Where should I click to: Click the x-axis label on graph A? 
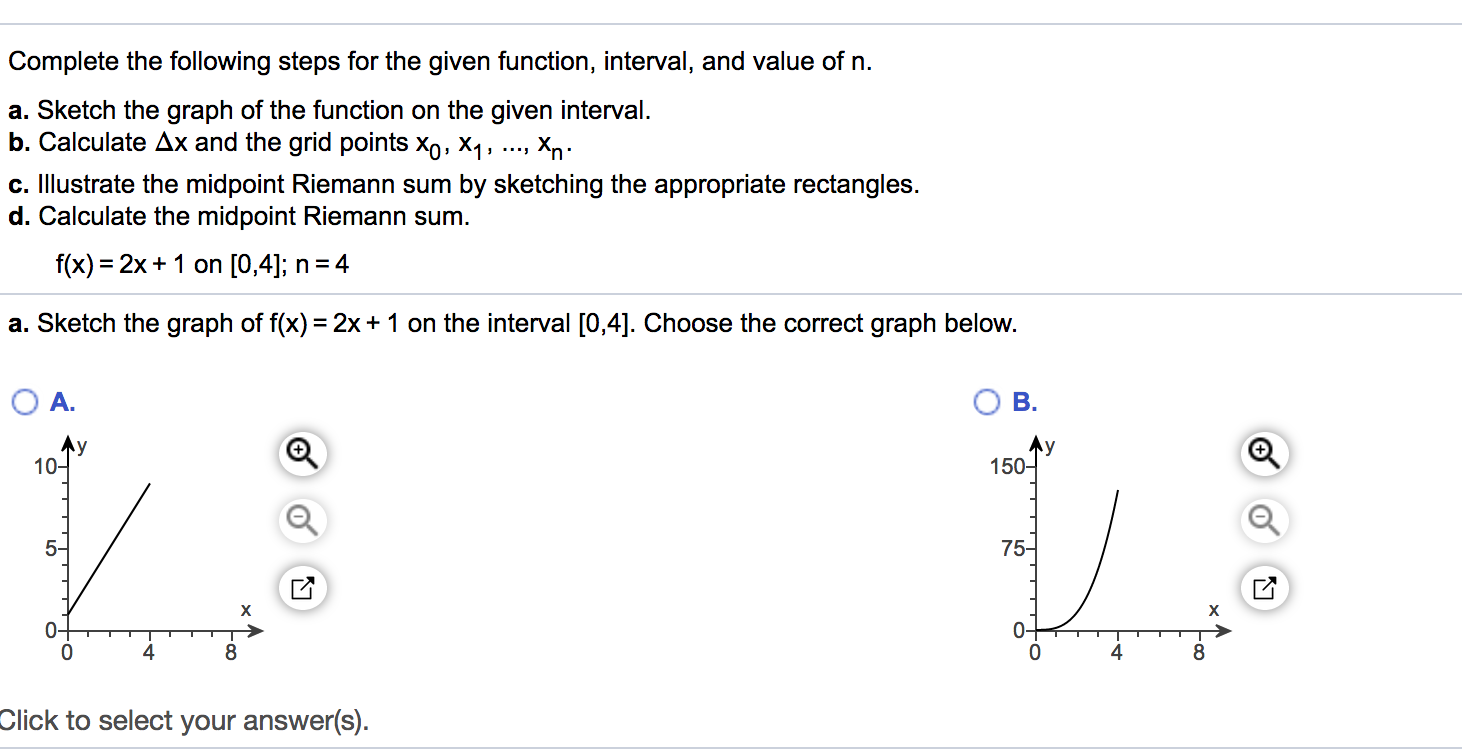(245, 609)
